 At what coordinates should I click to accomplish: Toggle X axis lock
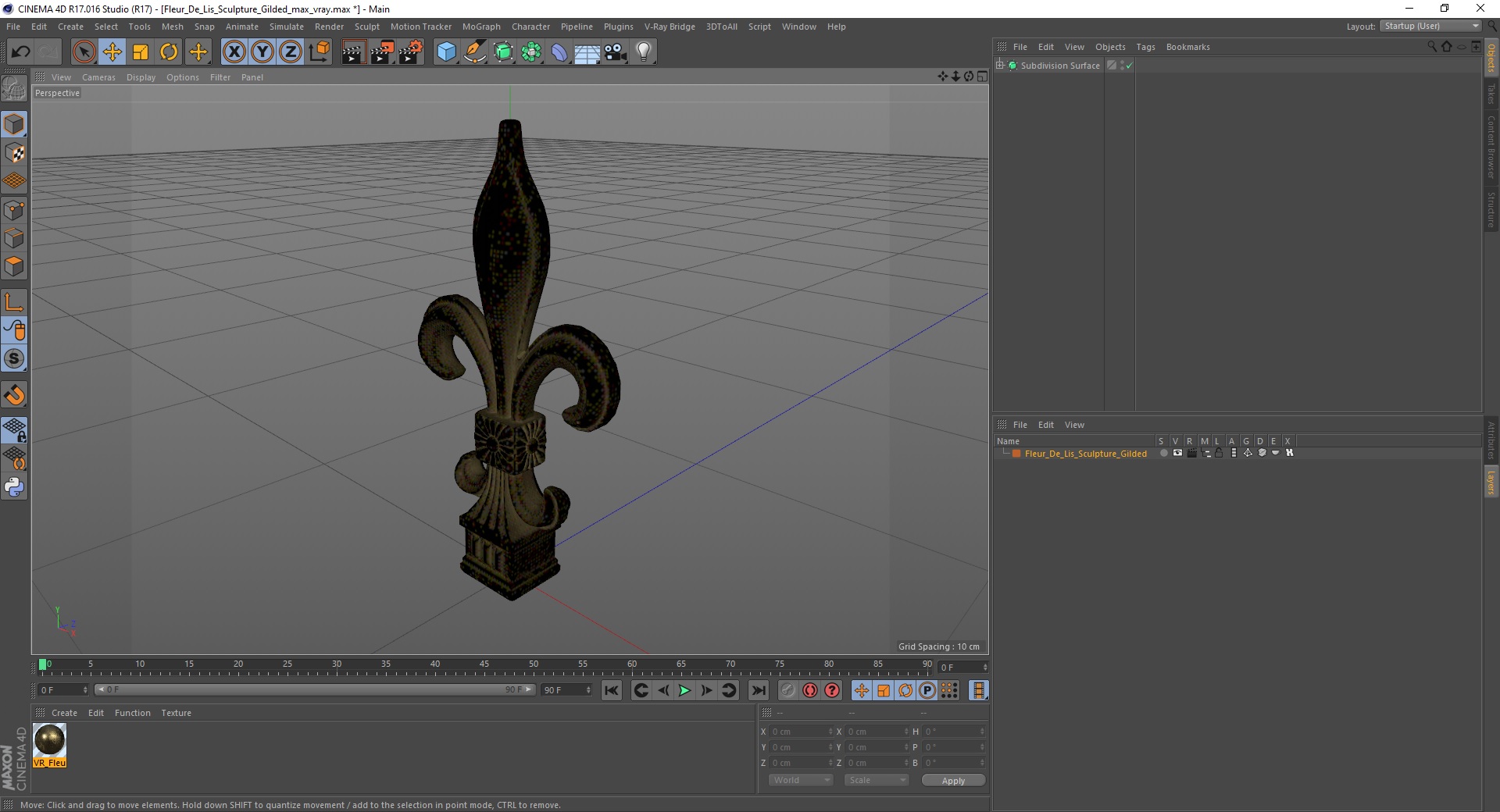[x=234, y=52]
